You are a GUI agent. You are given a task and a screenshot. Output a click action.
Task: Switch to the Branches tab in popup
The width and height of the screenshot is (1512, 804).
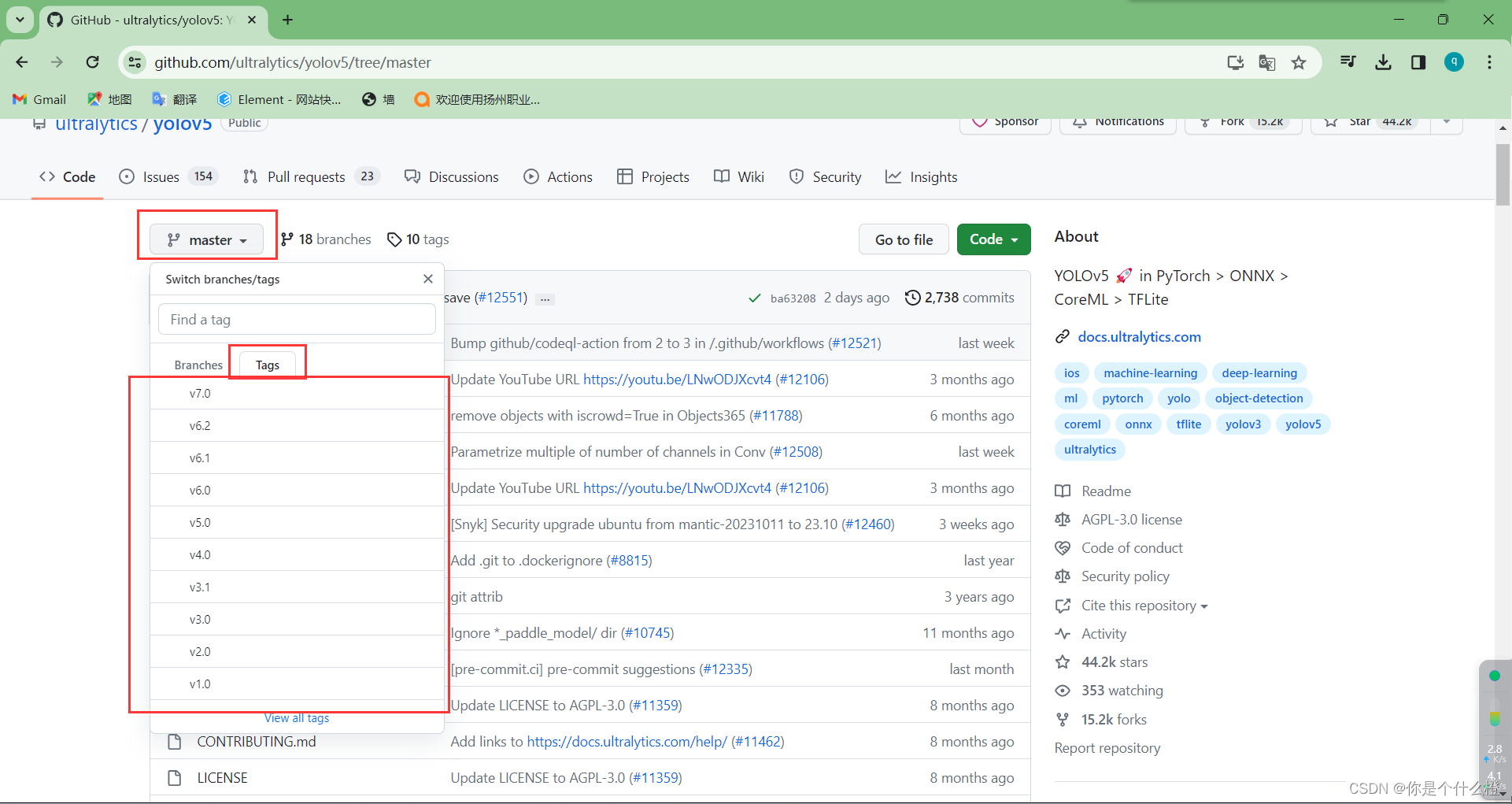coord(198,365)
